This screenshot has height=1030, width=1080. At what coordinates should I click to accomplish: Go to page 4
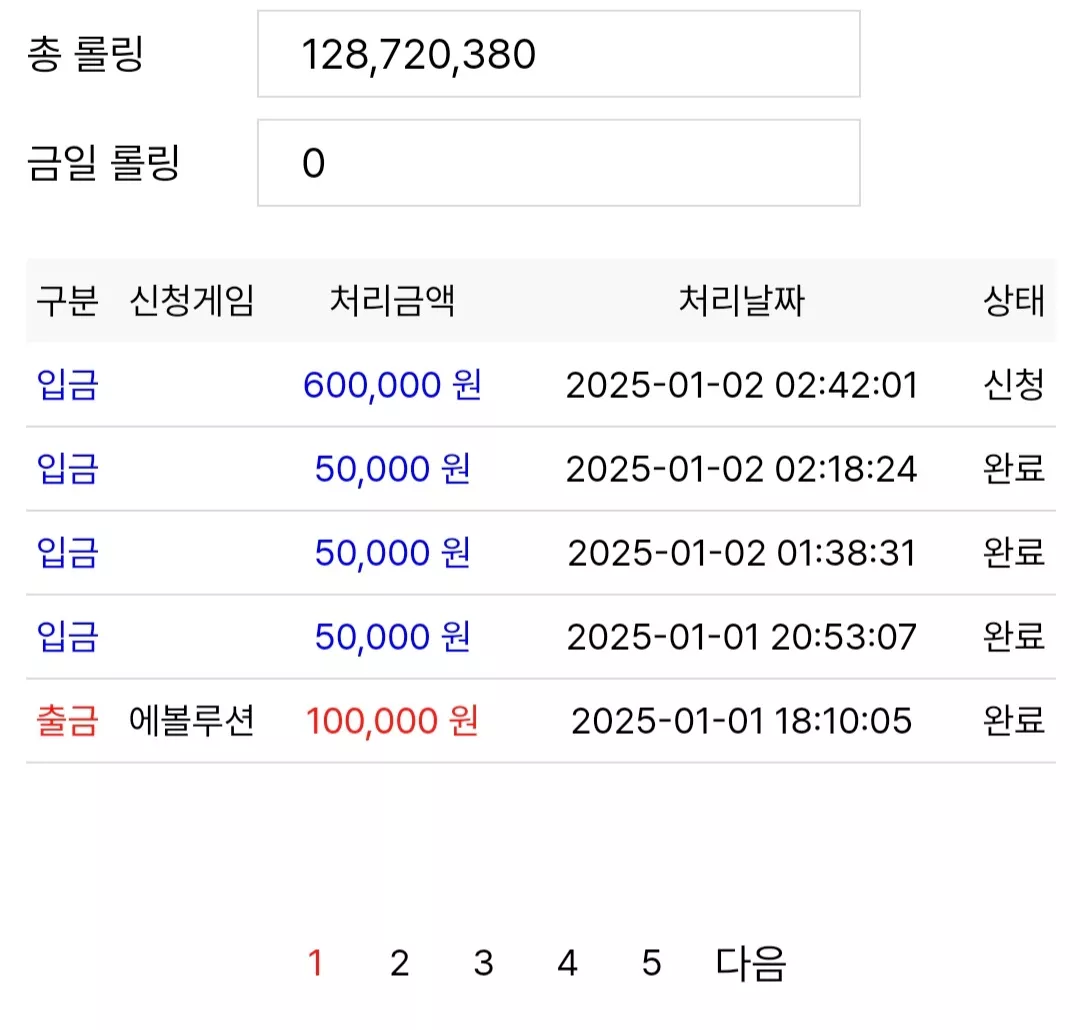568,962
